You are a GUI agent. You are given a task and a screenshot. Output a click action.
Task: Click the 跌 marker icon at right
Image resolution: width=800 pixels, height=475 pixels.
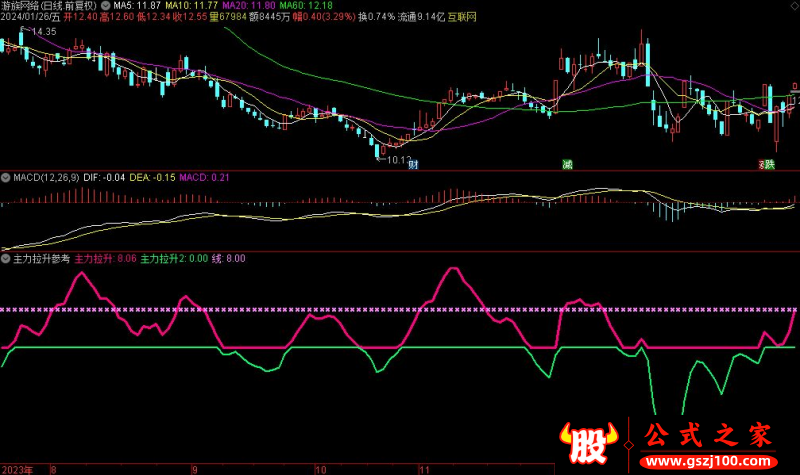coord(769,164)
